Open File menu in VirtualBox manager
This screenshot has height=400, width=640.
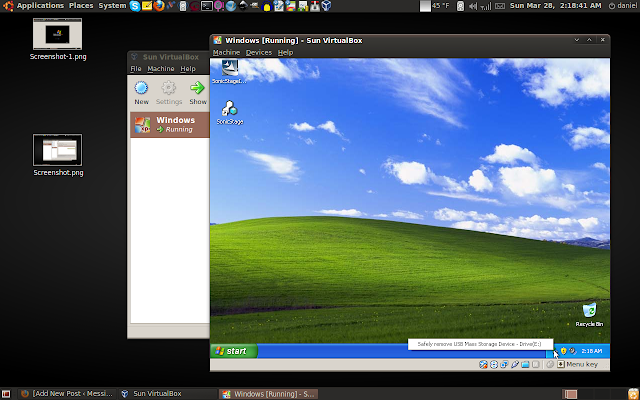(136, 69)
